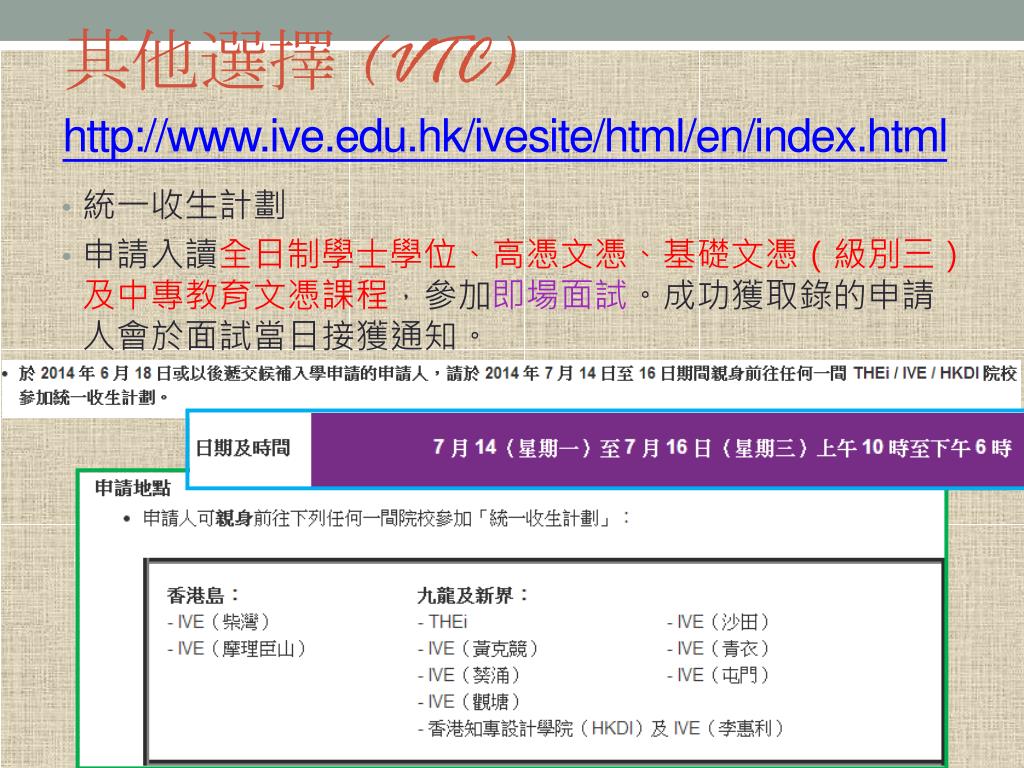
Task: Click the entry IVE (黃克競)
Action: [478, 648]
